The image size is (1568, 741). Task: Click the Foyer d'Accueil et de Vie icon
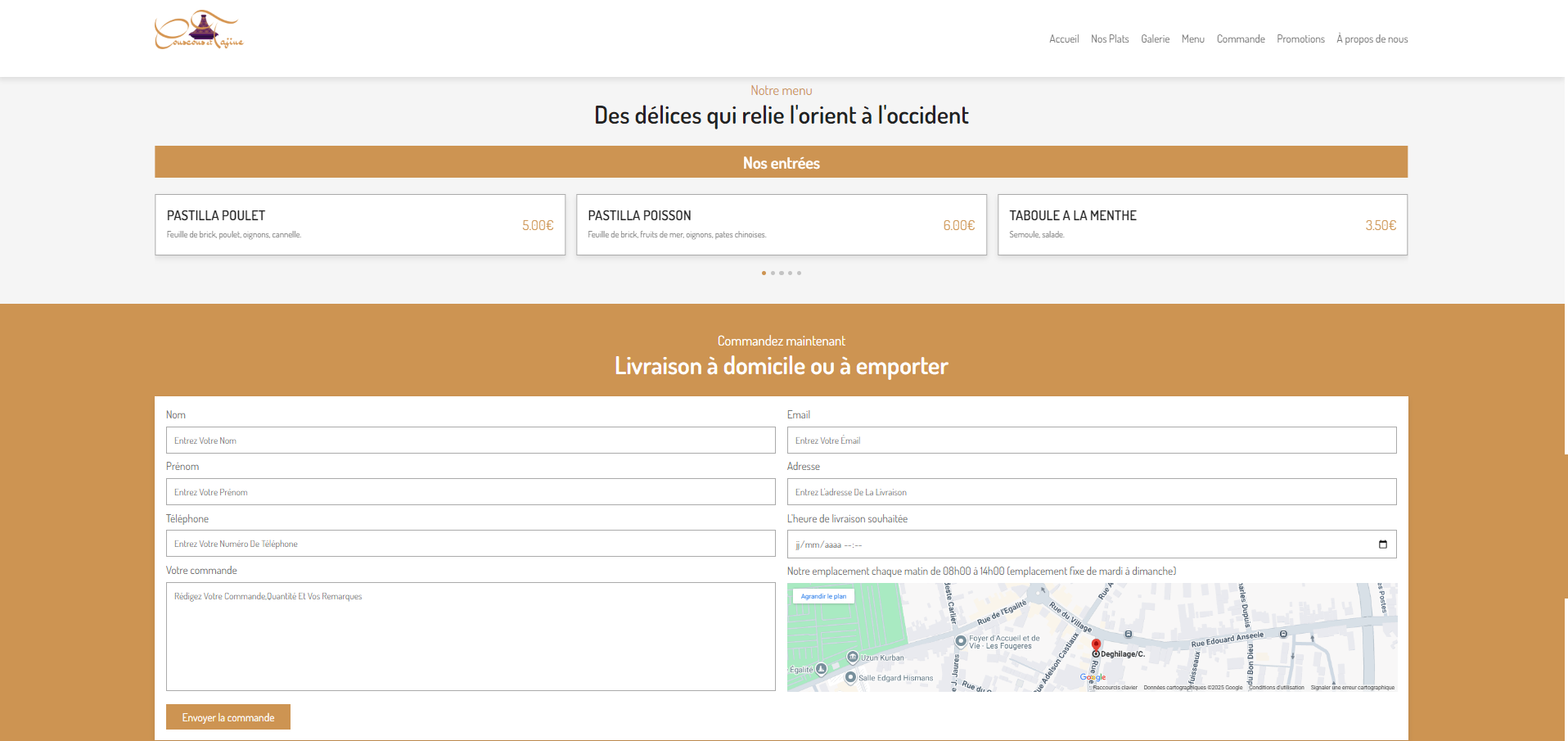click(x=961, y=641)
